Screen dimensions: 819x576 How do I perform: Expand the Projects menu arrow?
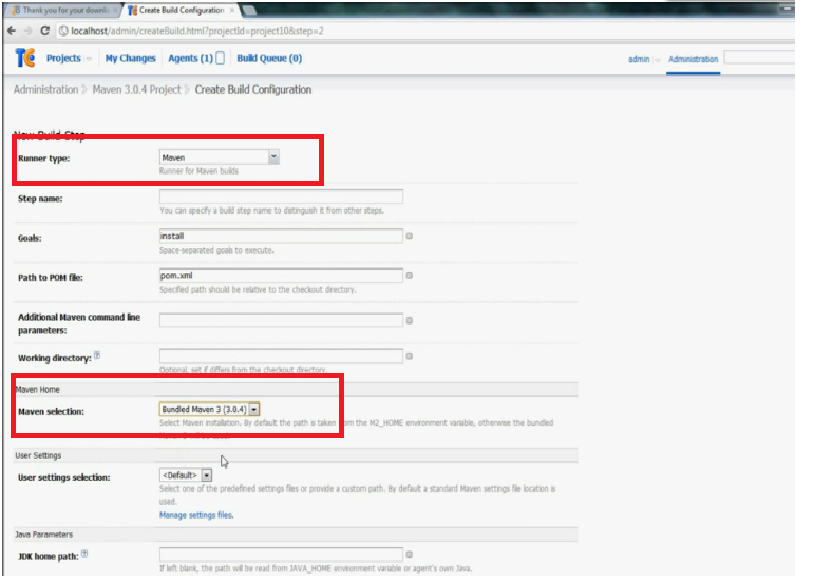click(89, 58)
